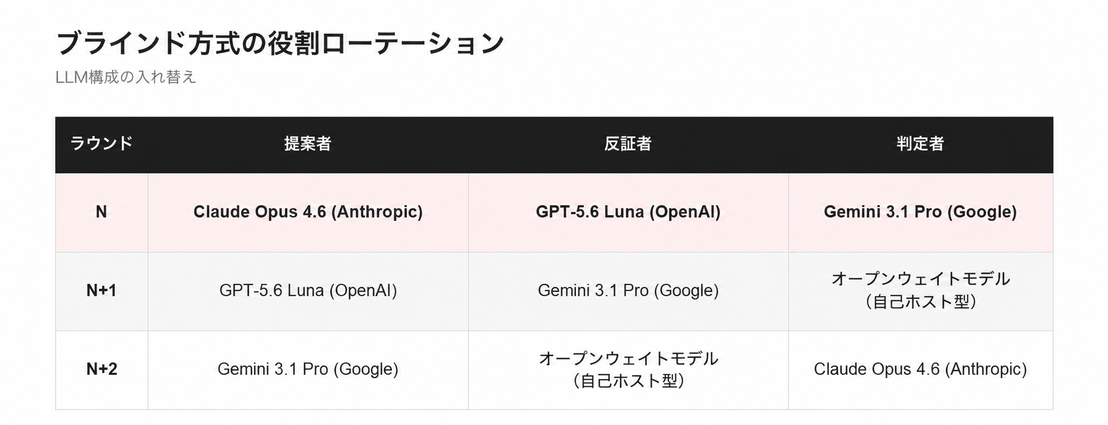The width and height of the screenshot is (1108, 425).
Task: Click the (自己ホスト型) text in N+2 row
Action: [628, 382]
